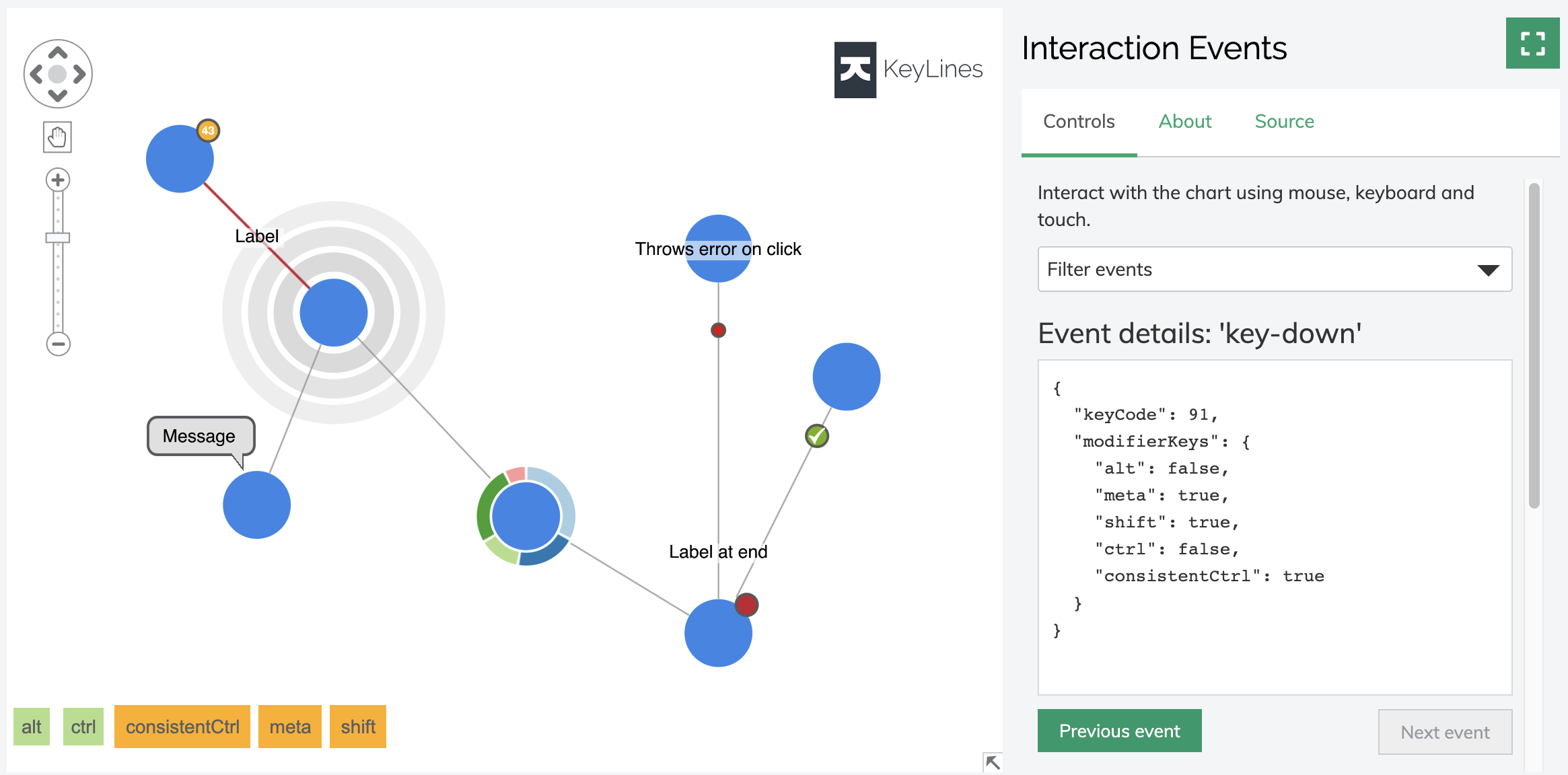The image size is (1568, 775).
Task: Click the pan right arrow
Action: (x=80, y=74)
